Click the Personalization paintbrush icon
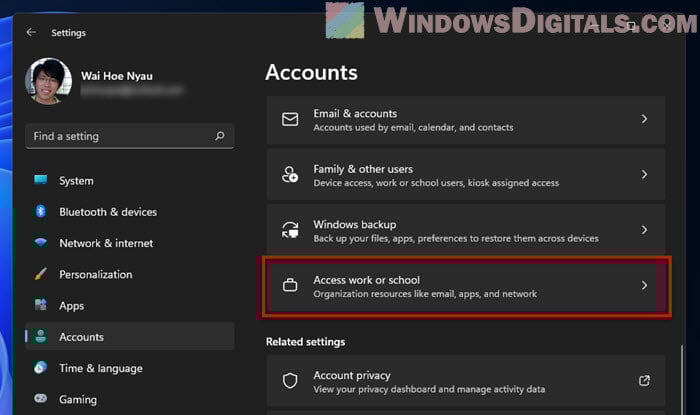The height and width of the screenshot is (415, 700). click(x=41, y=274)
